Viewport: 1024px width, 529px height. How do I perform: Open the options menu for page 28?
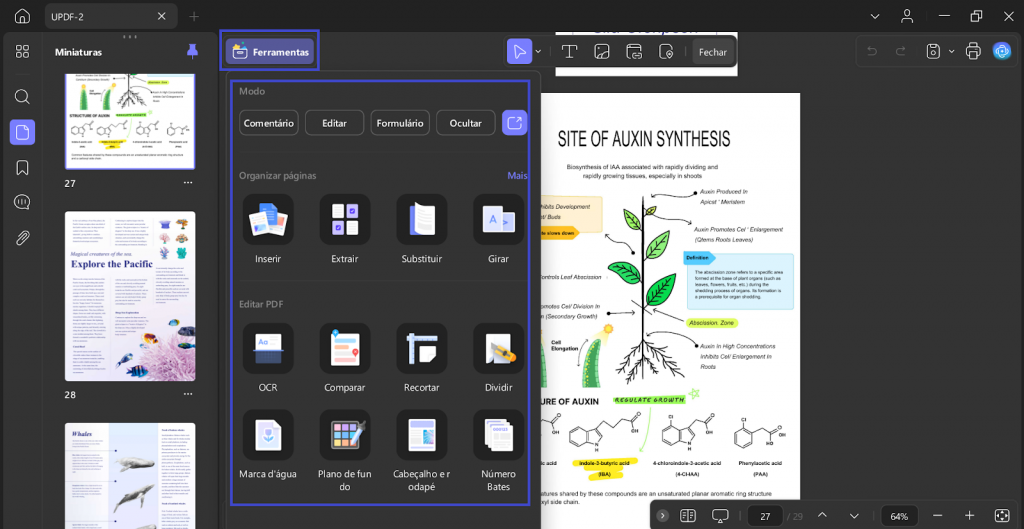click(x=188, y=394)
